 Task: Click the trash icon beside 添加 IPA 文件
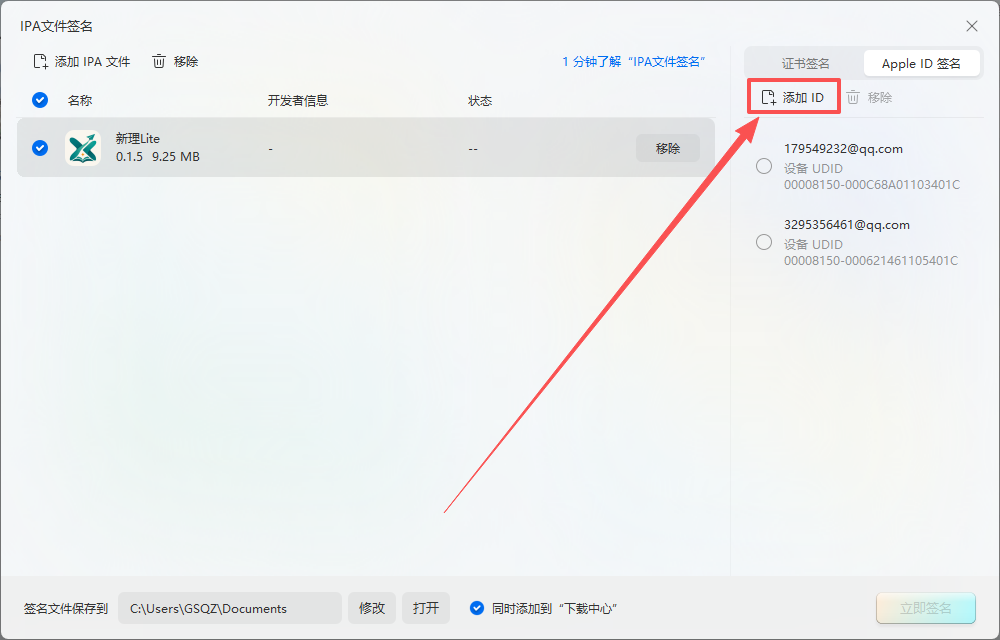(159, 62)
